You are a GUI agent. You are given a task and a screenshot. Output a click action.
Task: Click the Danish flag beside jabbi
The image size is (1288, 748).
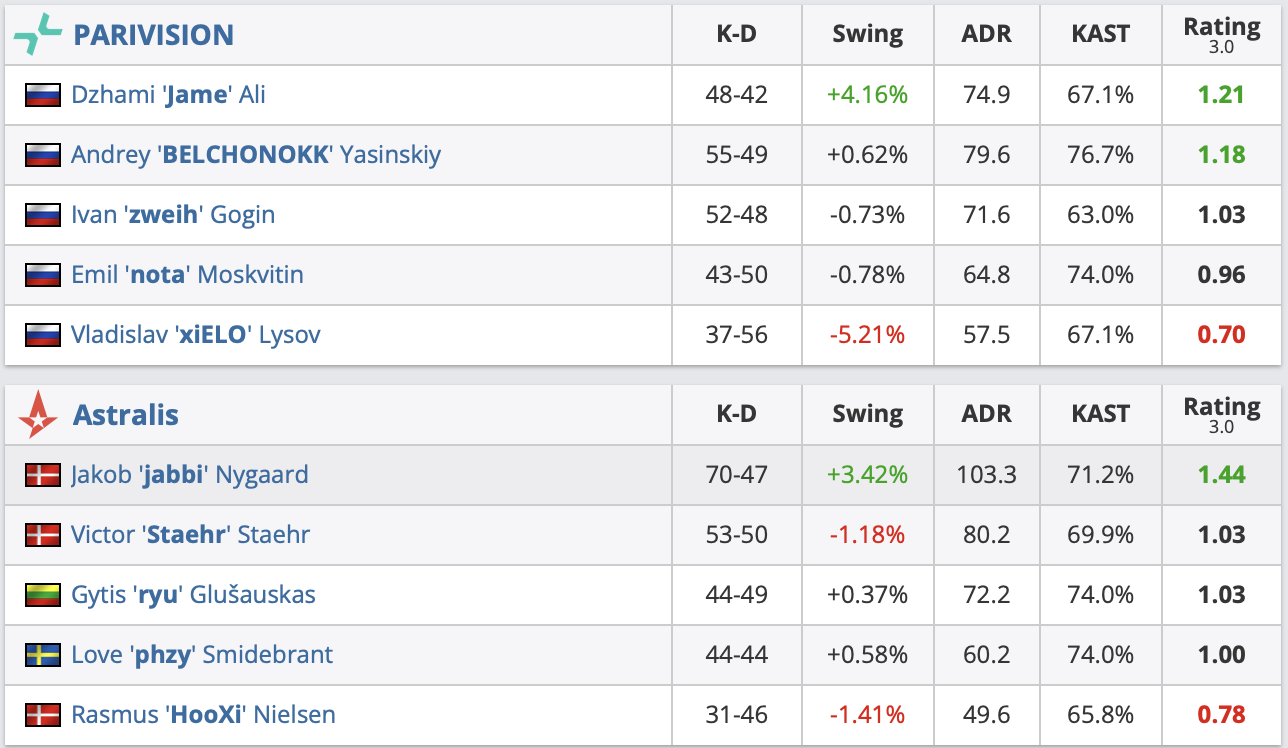(x=43, y=475)
